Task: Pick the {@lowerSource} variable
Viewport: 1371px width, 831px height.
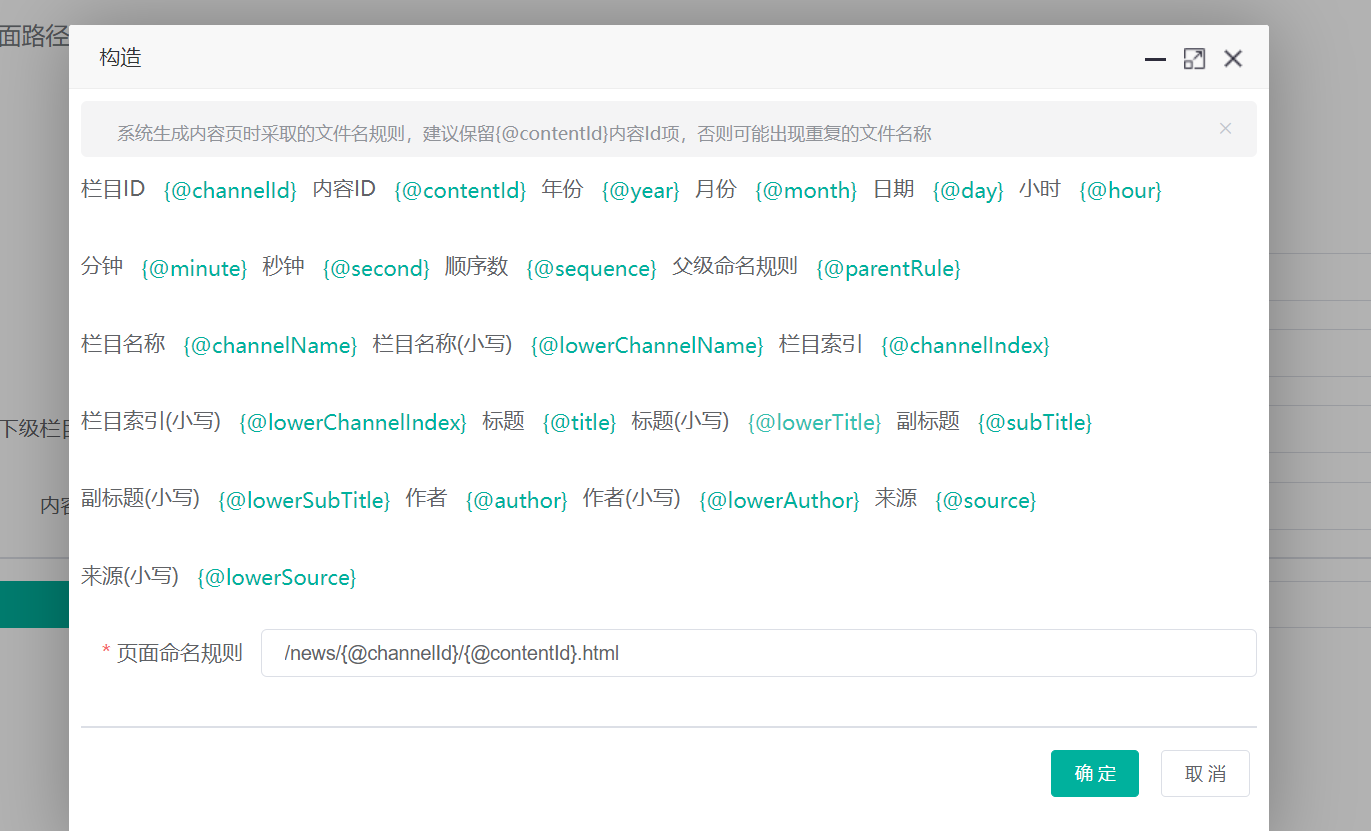Action: (276, 577)
